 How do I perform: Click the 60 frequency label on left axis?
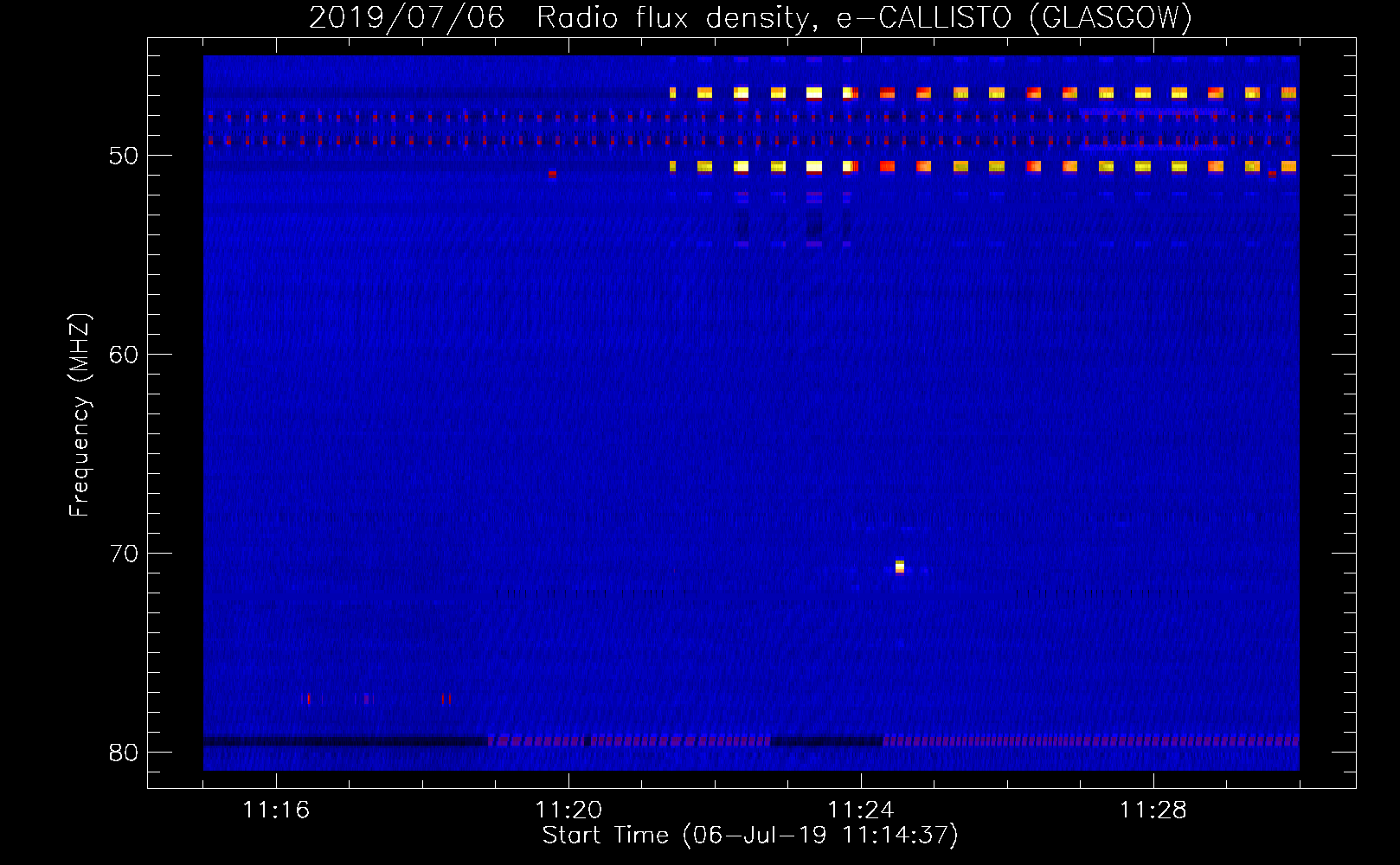[x=124, y=355]
